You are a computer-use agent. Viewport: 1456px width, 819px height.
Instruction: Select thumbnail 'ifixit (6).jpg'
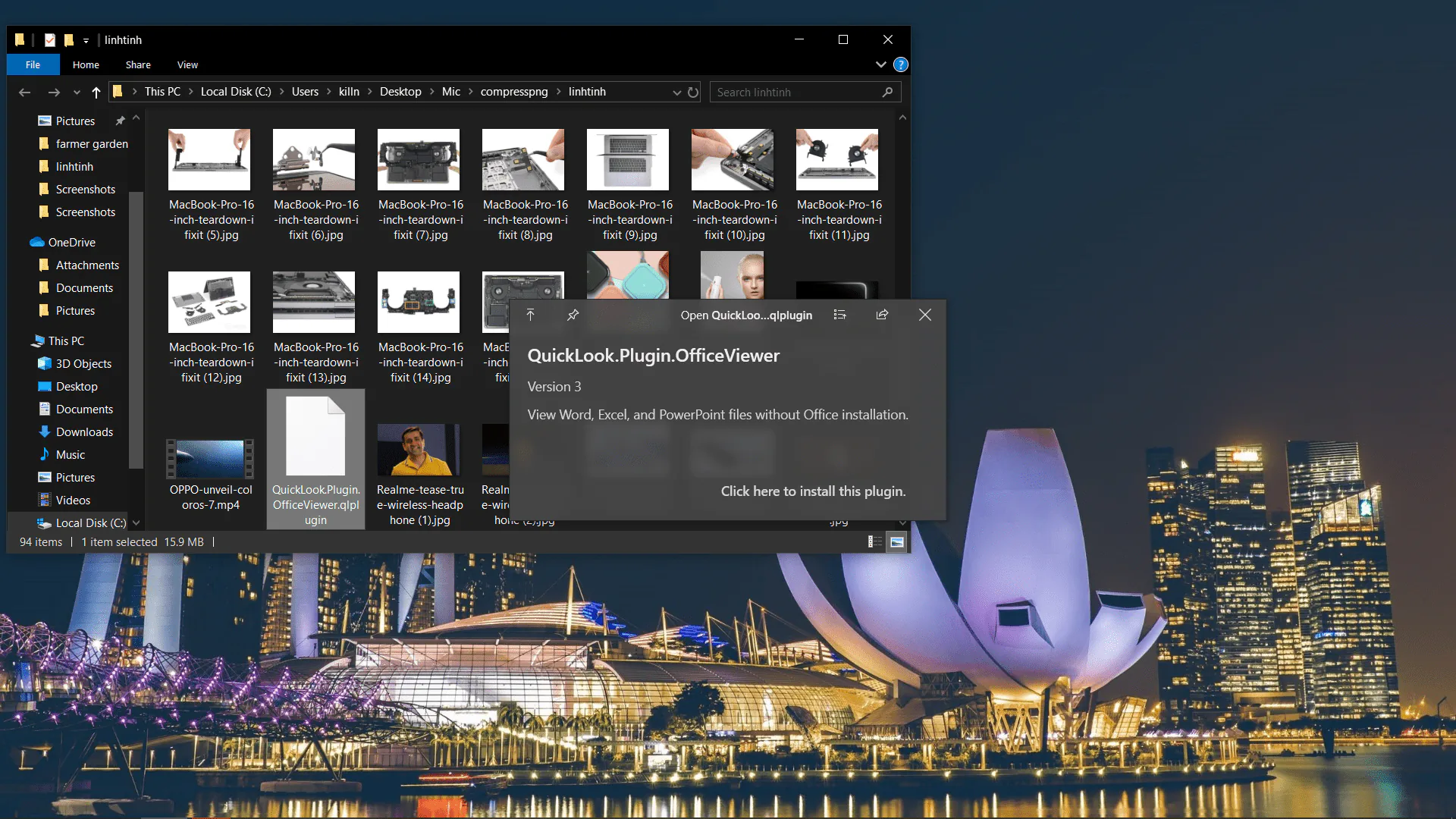[314, 159]
